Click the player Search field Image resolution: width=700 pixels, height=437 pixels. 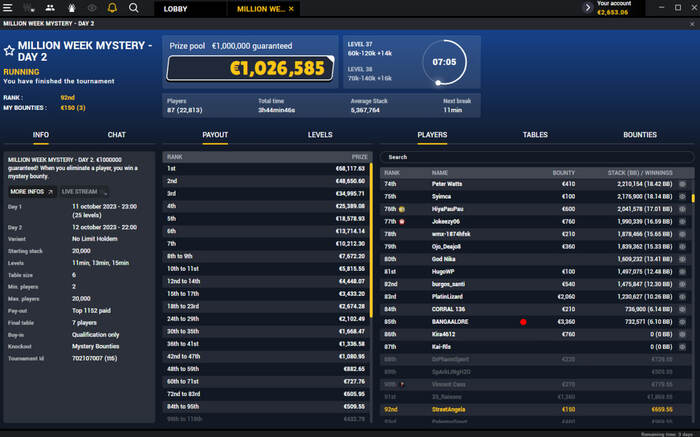pyautogui.click(x=537, y=157)
